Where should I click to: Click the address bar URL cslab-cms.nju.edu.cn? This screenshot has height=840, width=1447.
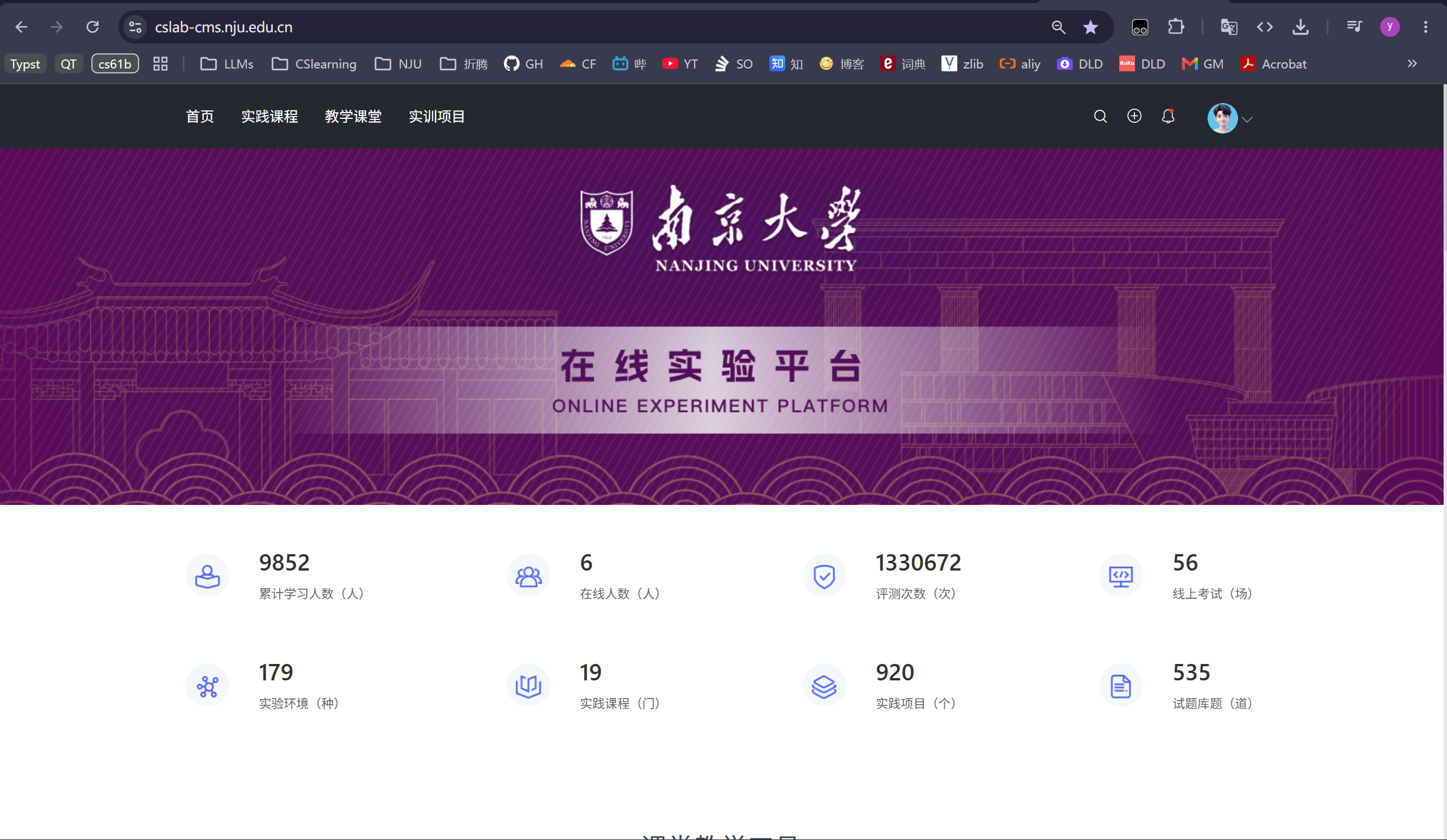(224, 27)
